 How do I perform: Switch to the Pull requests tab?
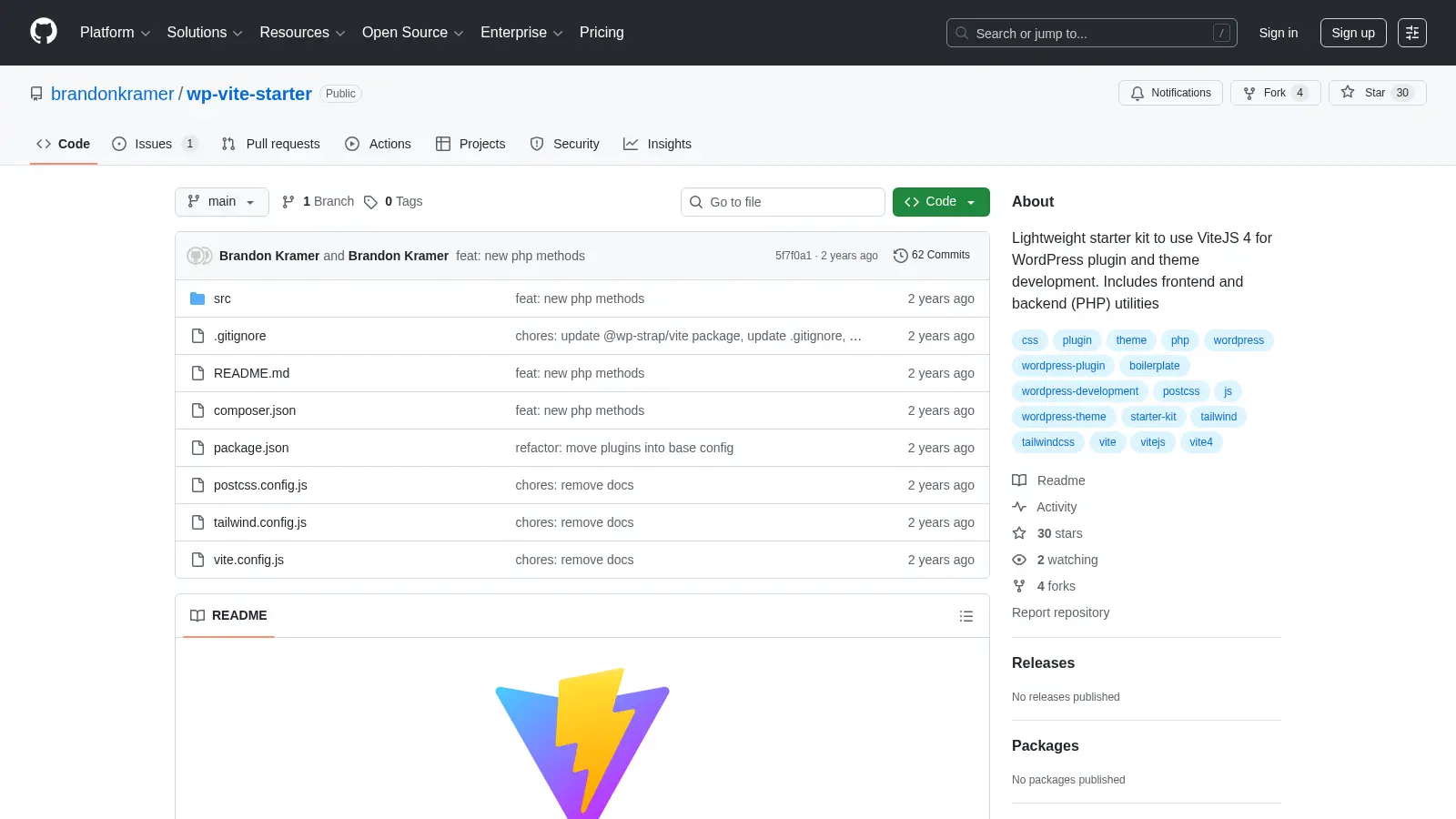tap(271, 144)
